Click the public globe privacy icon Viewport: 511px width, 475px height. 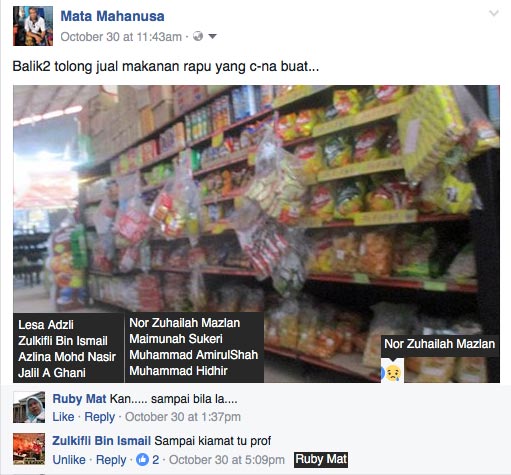pos(198,36)
